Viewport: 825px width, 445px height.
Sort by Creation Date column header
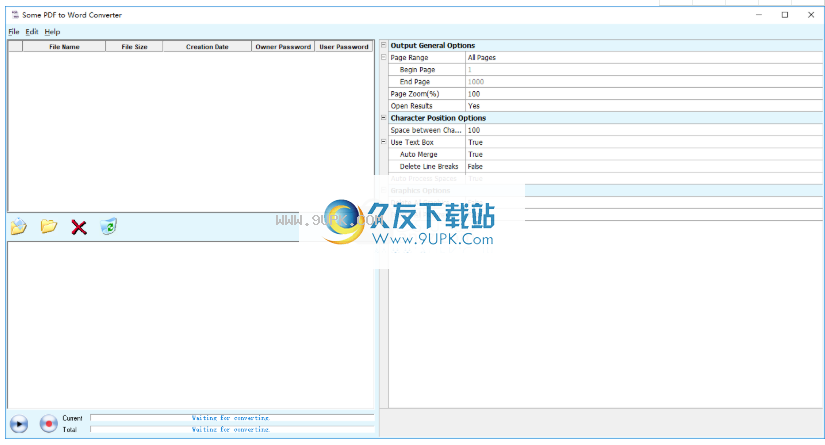click(207, 46)
